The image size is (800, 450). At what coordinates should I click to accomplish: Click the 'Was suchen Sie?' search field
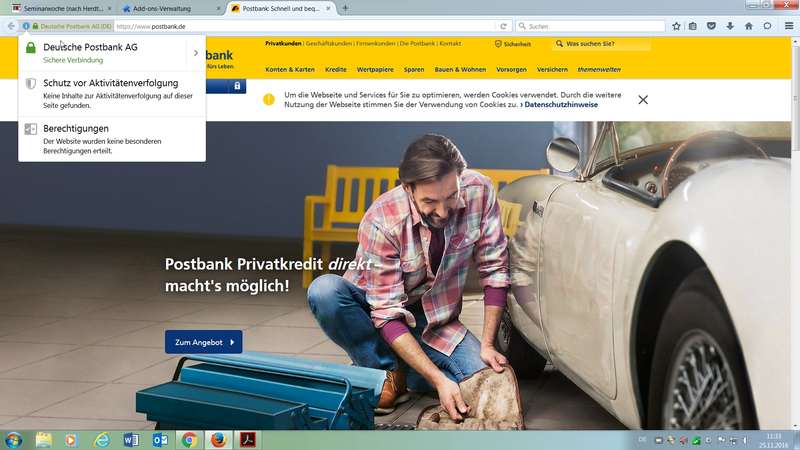click(605, 44)
